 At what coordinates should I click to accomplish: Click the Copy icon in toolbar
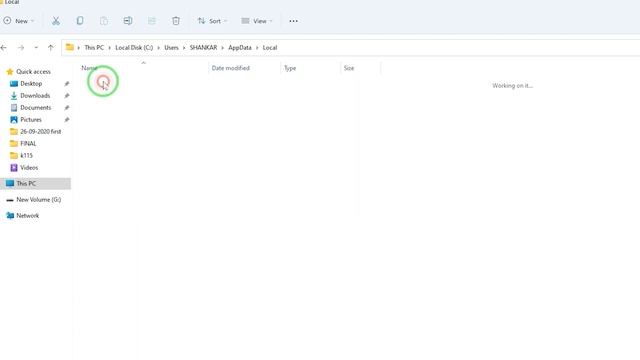[80, 21]
